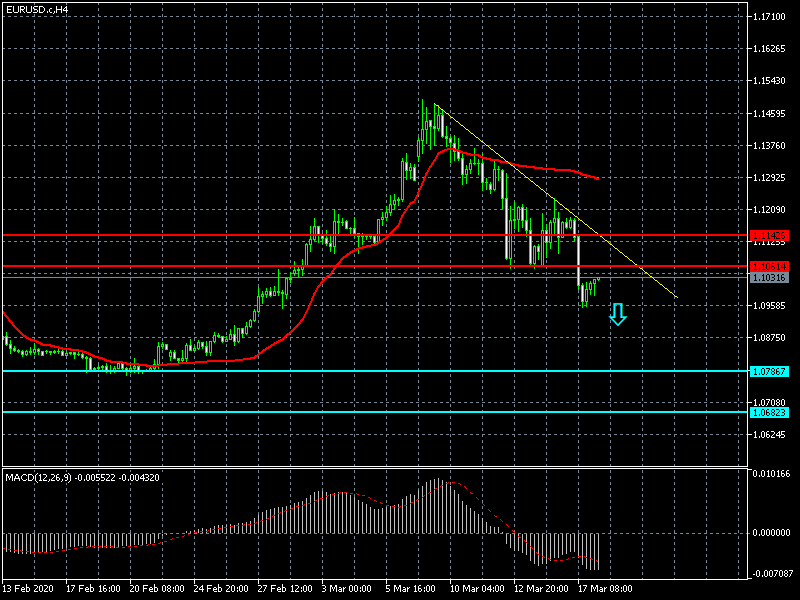Click the 1.17100 price scale value
Viewport: 800px width, 600px height.
[x=769, y=17]
